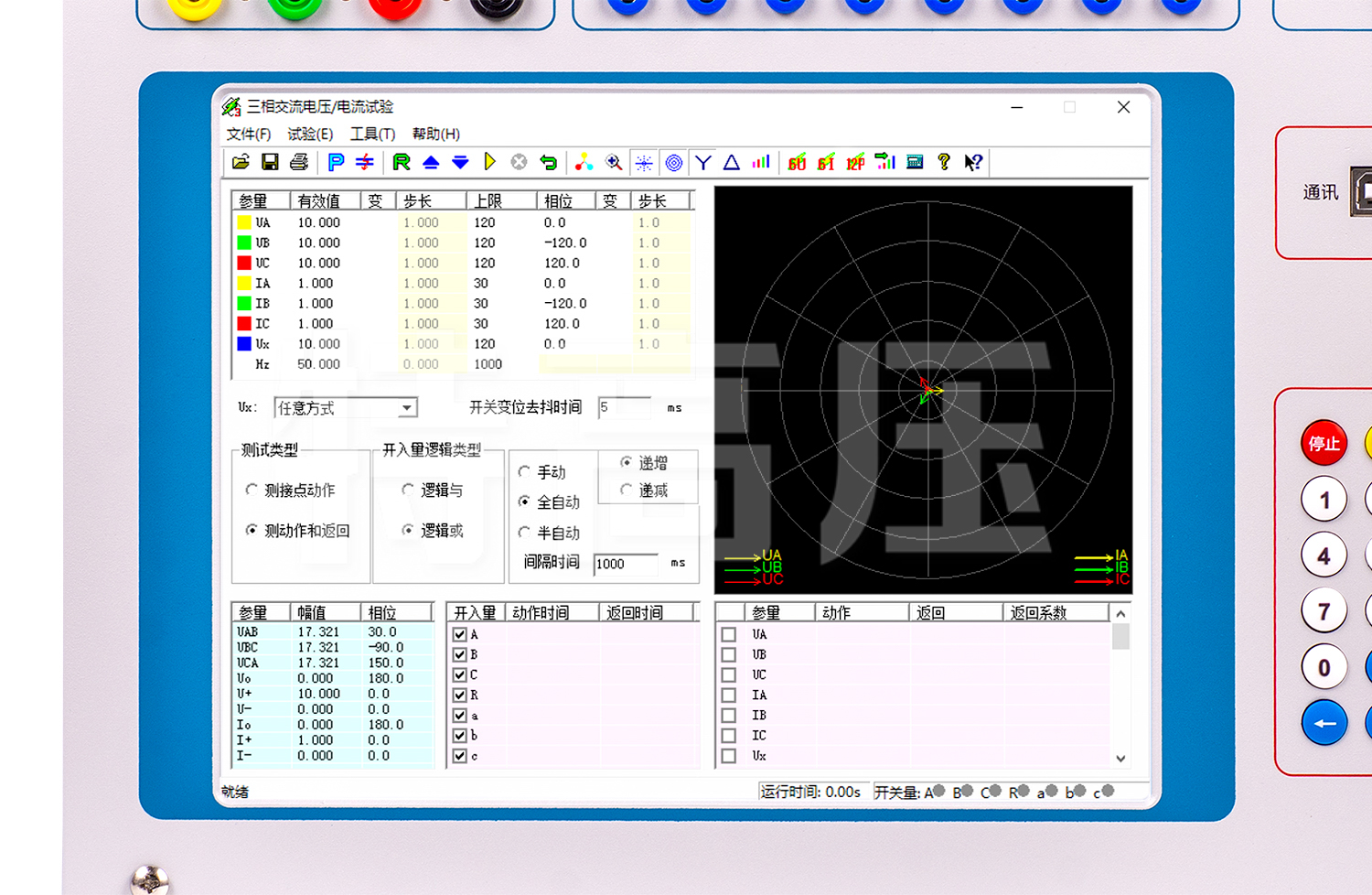
Task: Select the 测接点动作 radio button
Action: coord(252,490)
